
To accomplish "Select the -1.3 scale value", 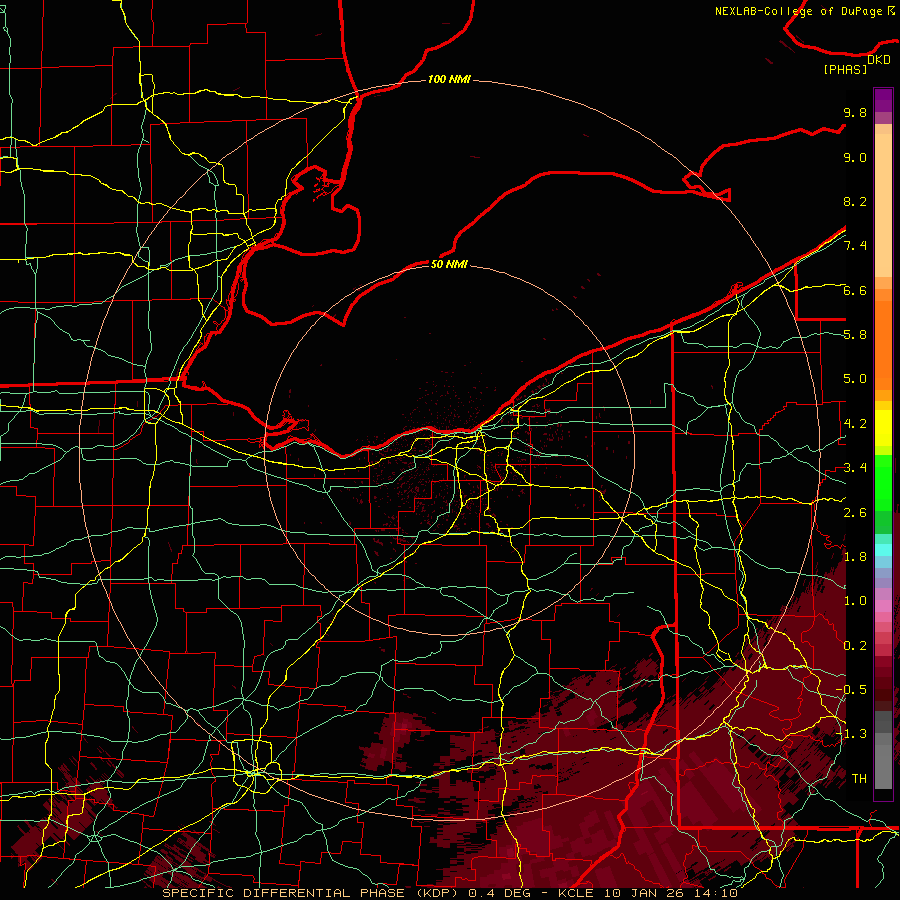I will [850, 734].
